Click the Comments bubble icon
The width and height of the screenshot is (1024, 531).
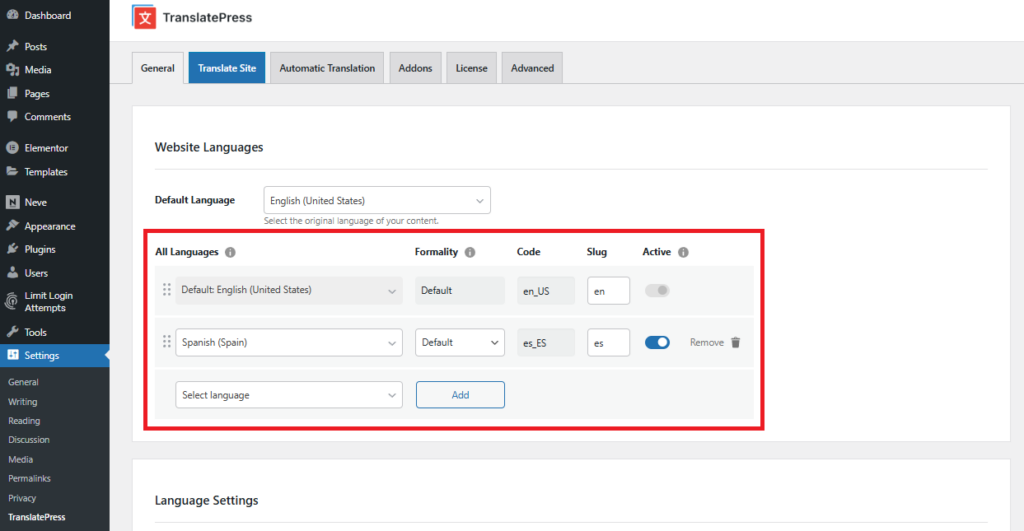click(12, 116)
